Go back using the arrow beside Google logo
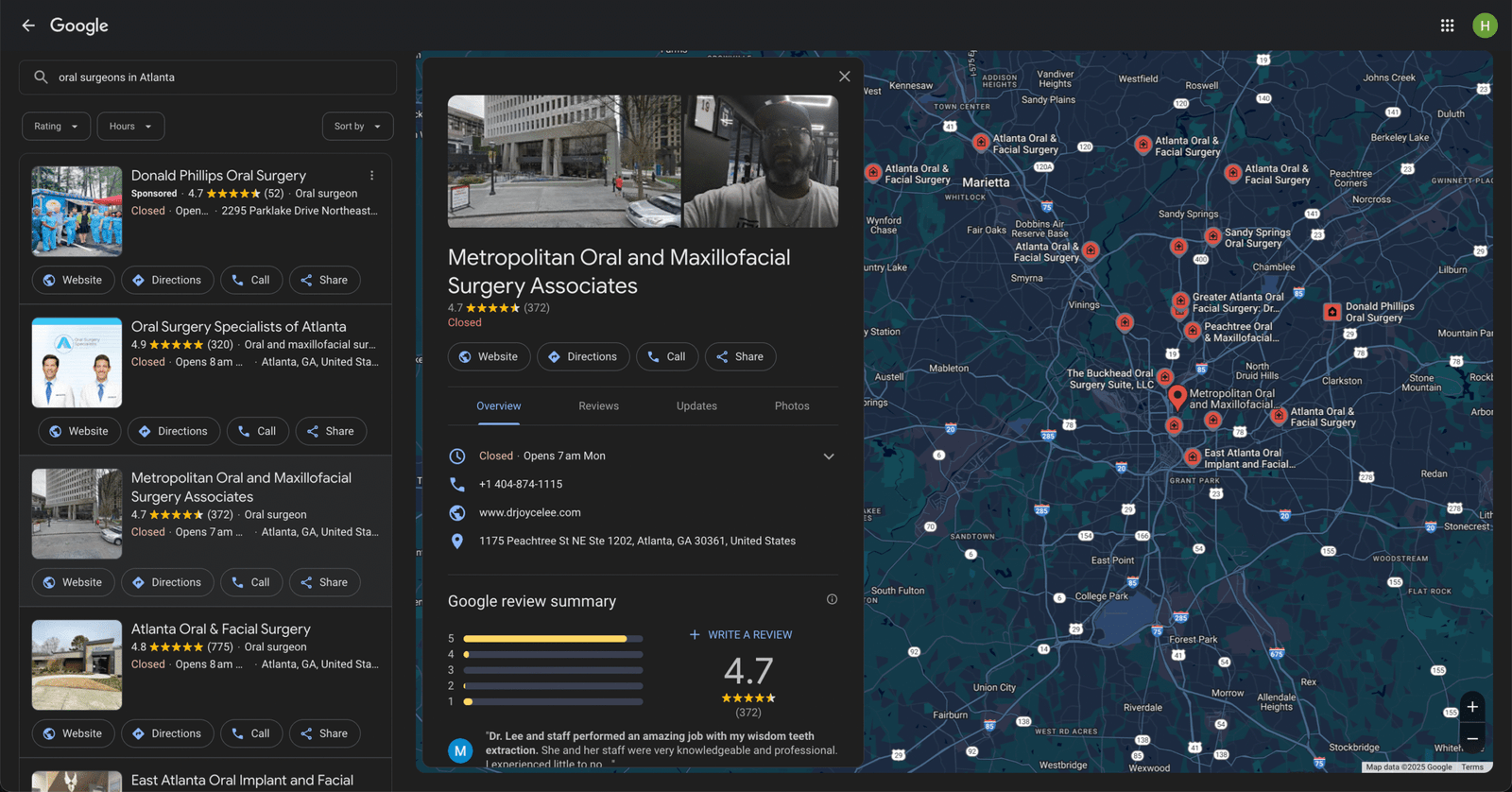 click(x=28, y=26)
